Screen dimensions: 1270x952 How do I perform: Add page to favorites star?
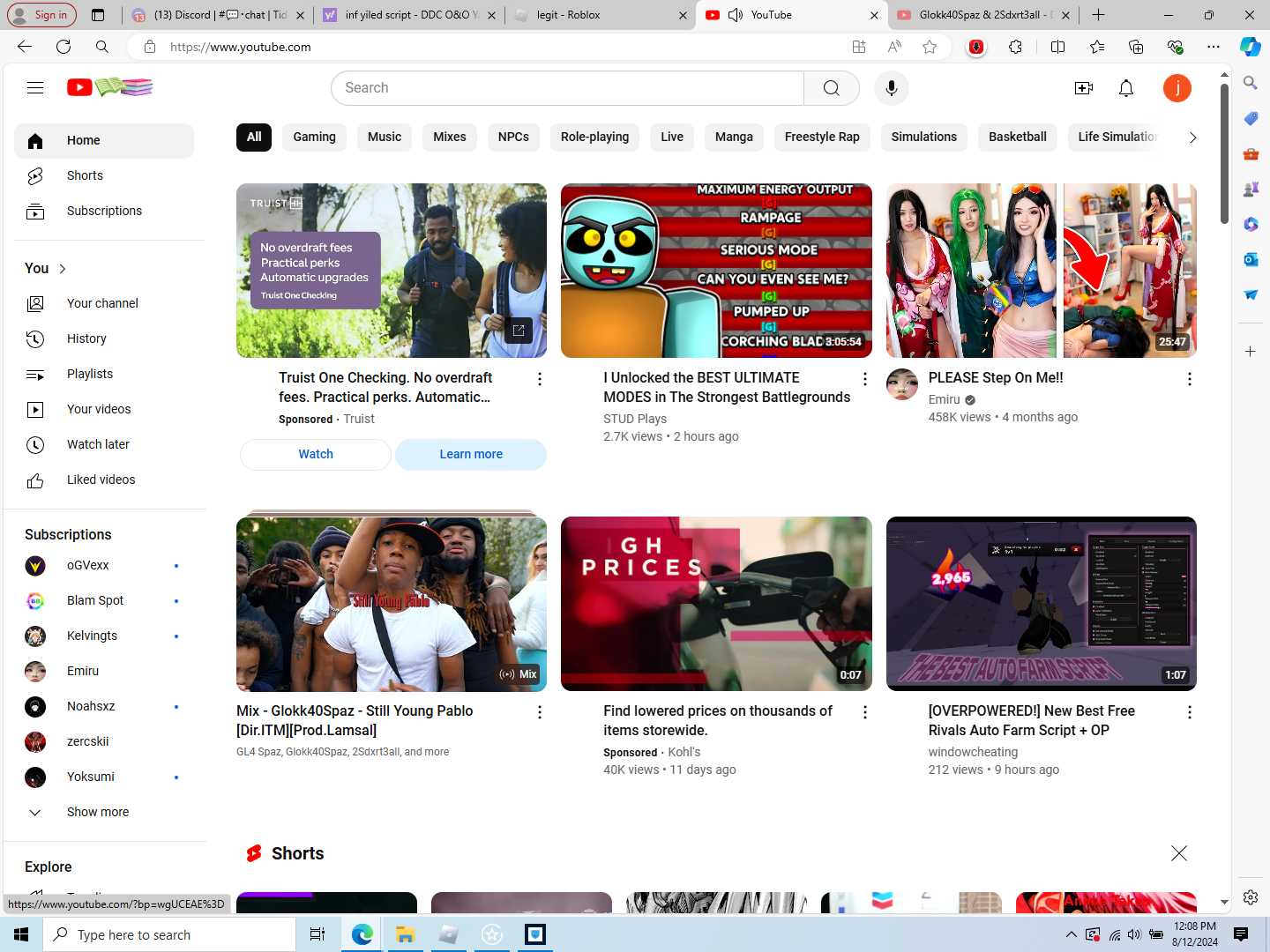point(930,47)
